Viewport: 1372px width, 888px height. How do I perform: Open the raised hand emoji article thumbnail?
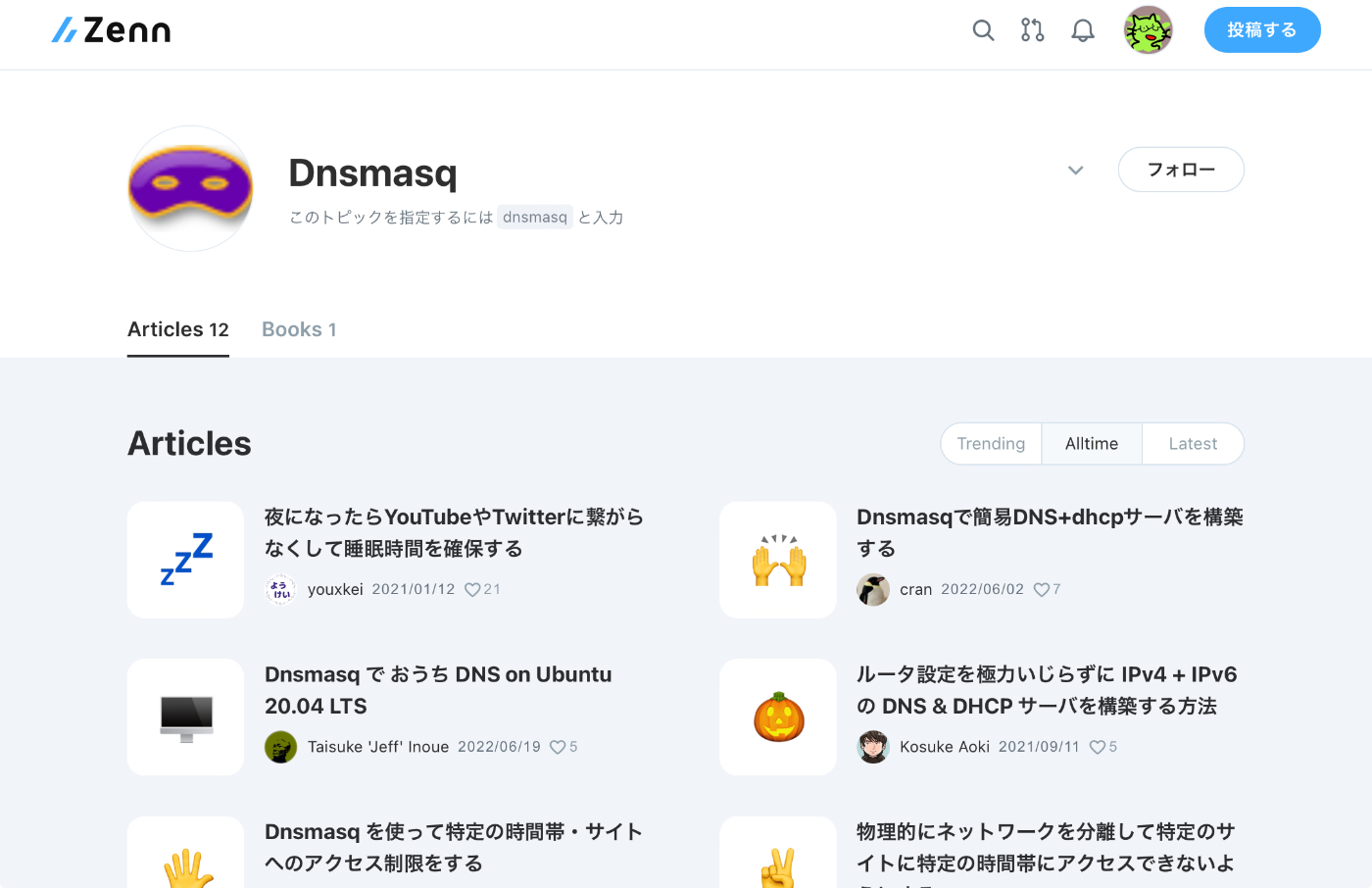click(185, 853)
